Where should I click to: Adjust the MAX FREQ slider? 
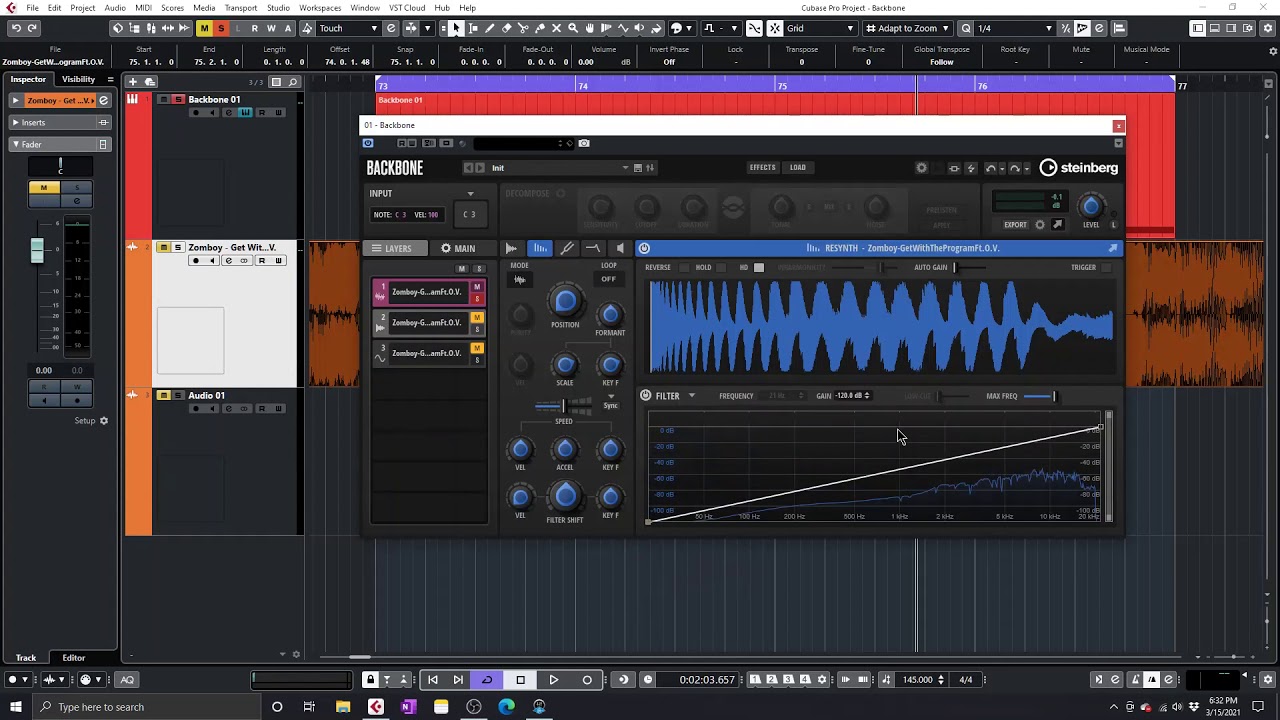tap(1039, 396)
